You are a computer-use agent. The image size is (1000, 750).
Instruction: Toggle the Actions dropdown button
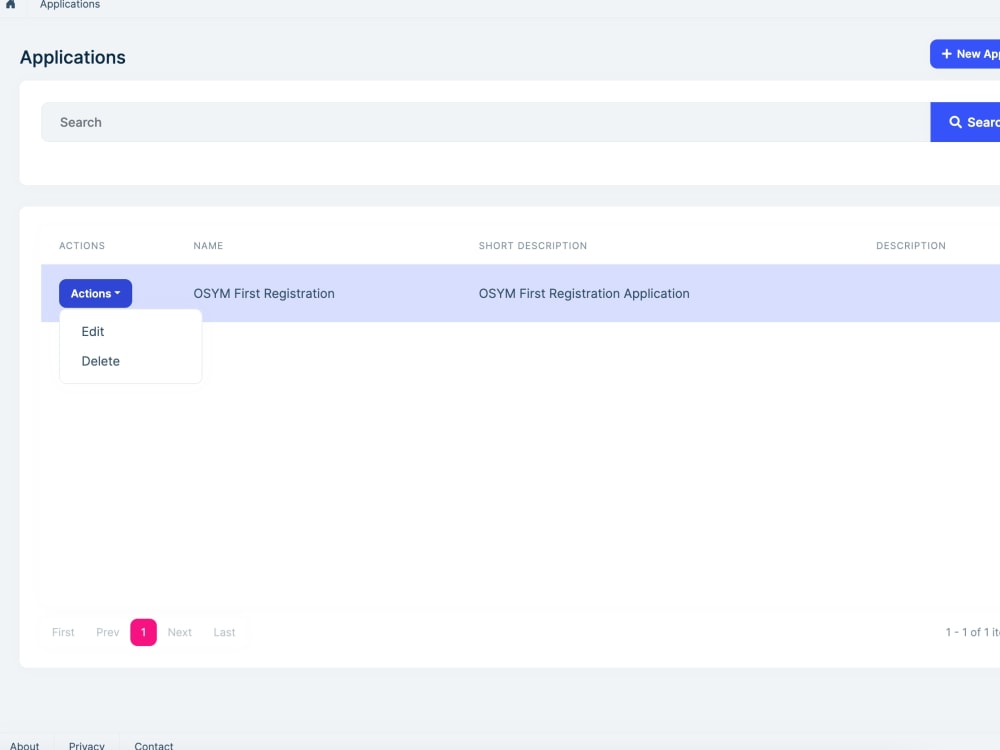tap(96, 293)
